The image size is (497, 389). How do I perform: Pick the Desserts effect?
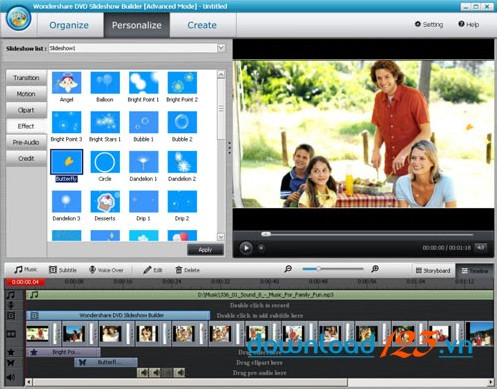pos(105,202)
